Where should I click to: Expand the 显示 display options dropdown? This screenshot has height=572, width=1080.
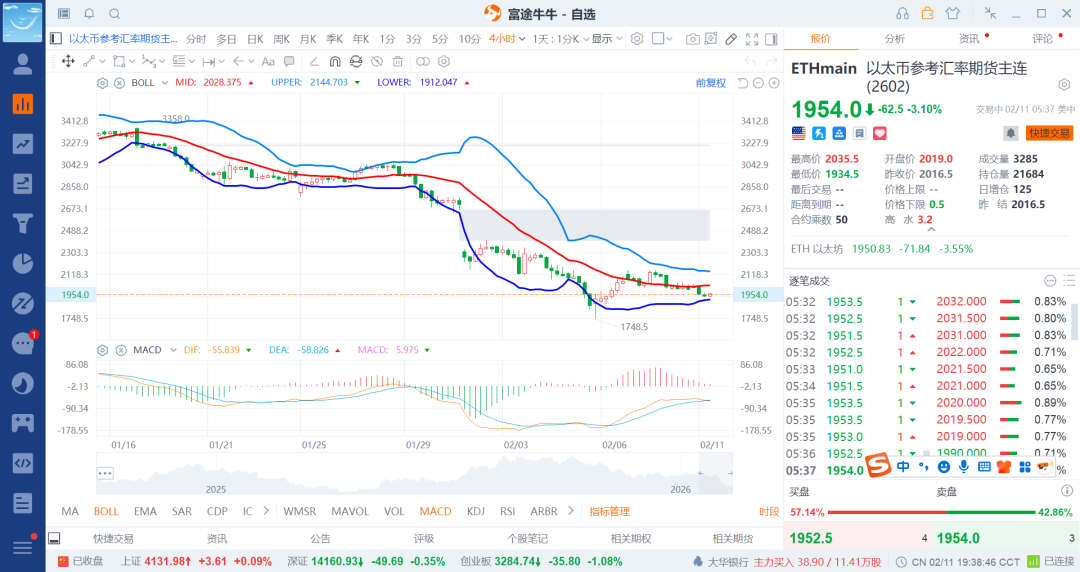click(605, 39)
